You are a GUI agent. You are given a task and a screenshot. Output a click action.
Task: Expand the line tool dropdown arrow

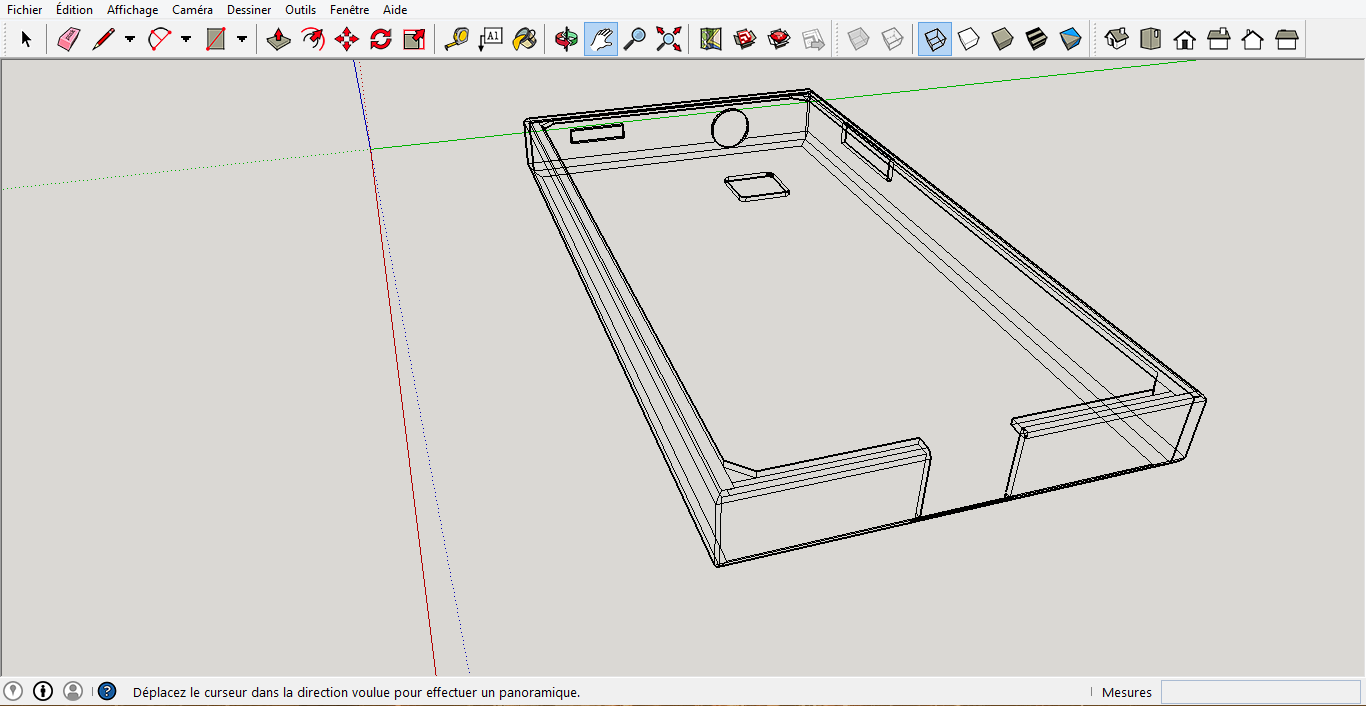click(x=130, y=40)
